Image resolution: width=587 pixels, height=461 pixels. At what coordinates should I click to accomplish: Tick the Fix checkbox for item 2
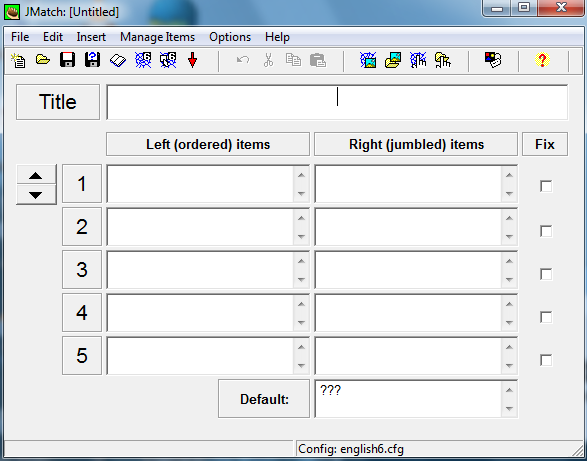coord(546,231)
